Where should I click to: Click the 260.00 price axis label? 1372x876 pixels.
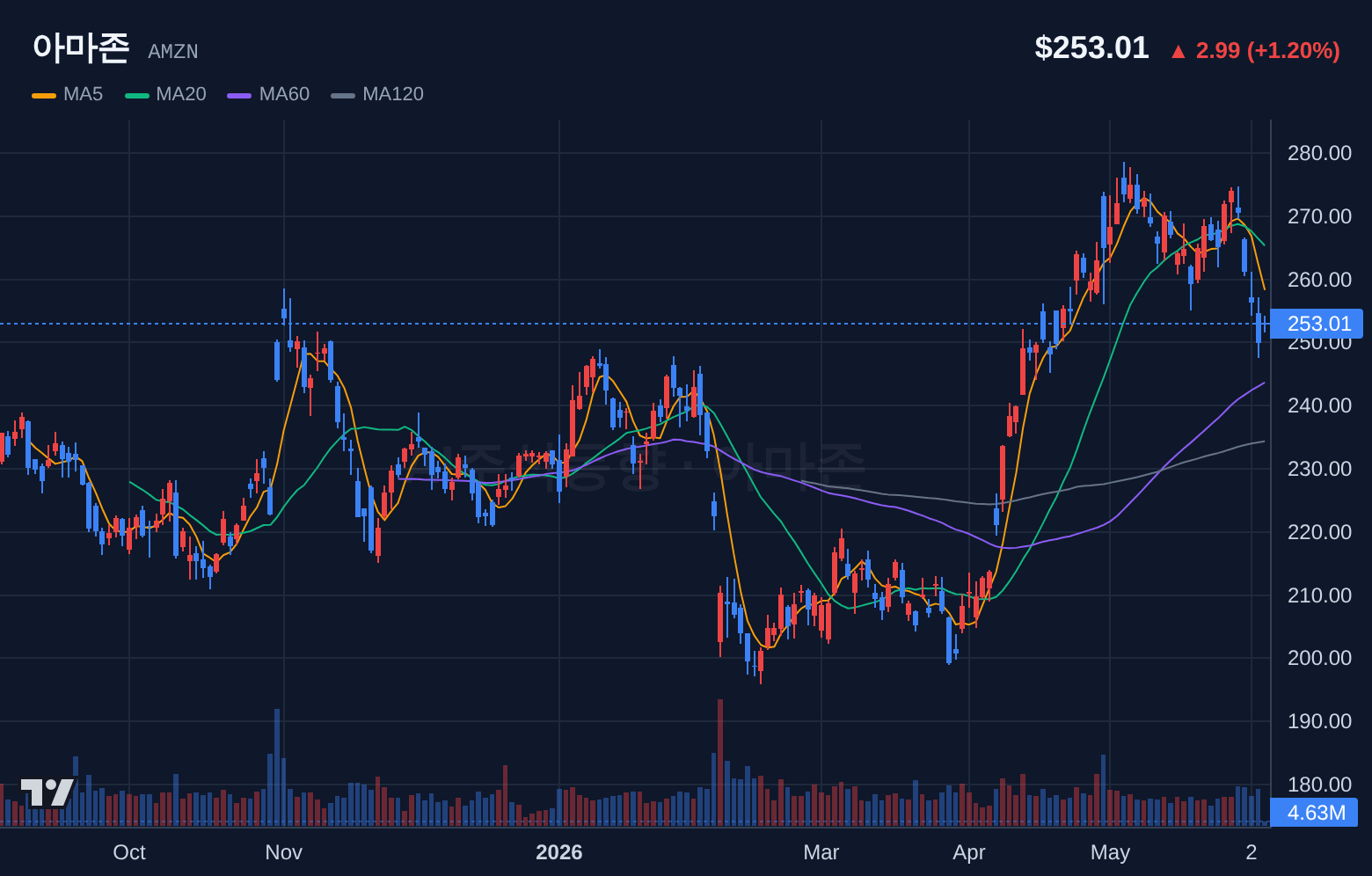point(1319,280)
